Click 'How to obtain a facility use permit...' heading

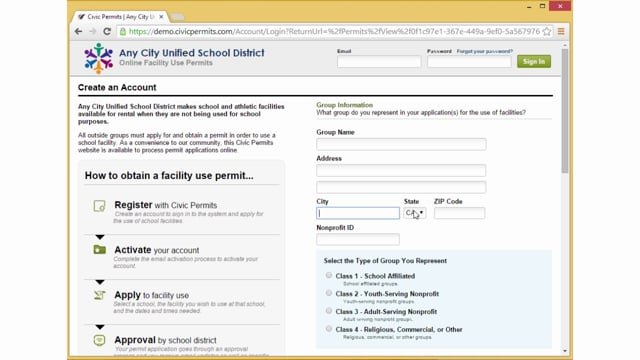pyautogui.click(x=169, y=176)
